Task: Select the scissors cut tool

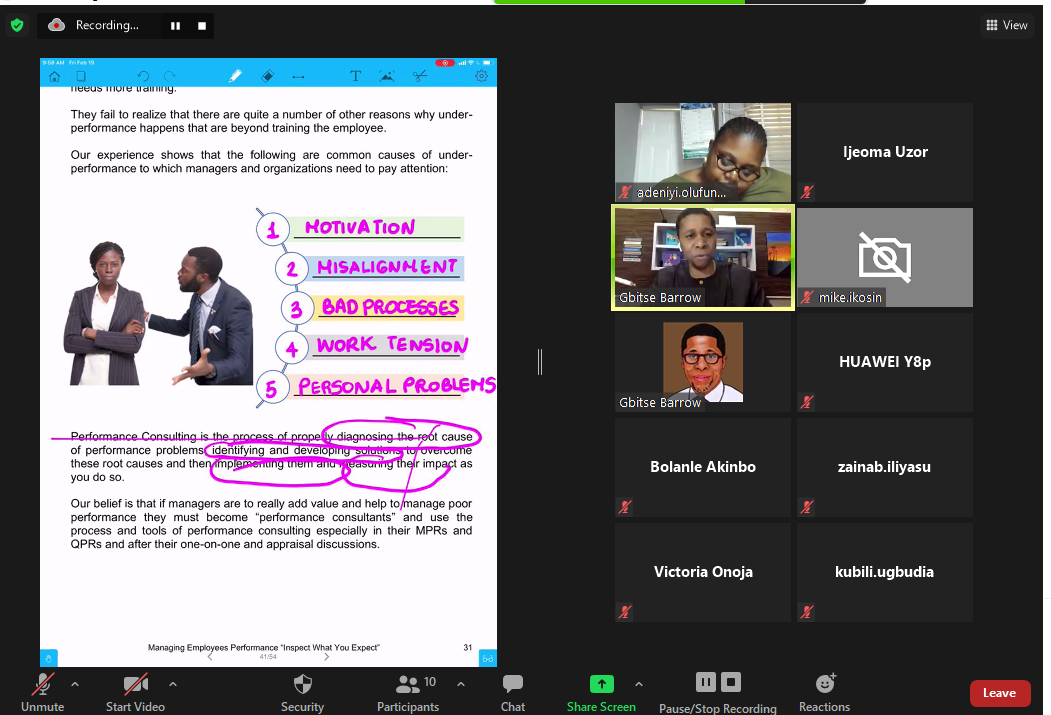Action: pos(420,76)
